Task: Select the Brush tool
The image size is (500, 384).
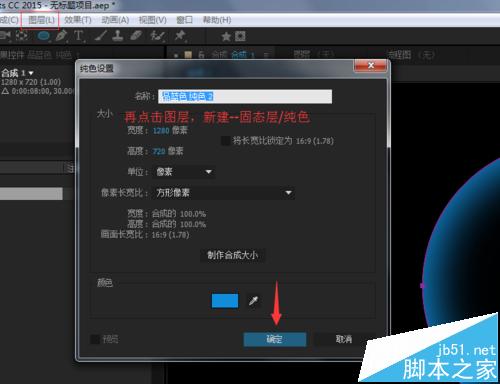Action: point(101,35)
